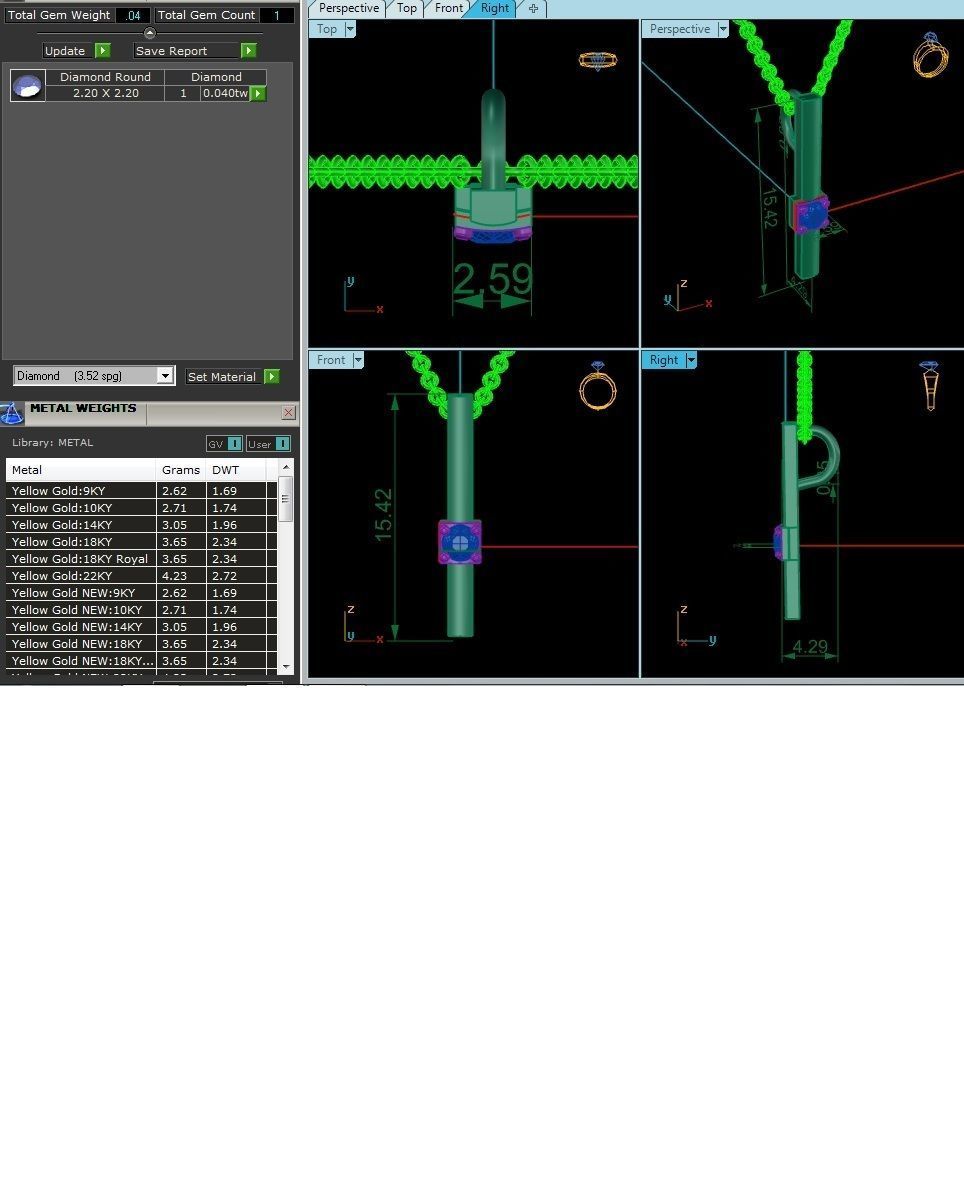Click the Save Report green arrow
Viewport: 964px width, 1204px height.
point(249,50)
